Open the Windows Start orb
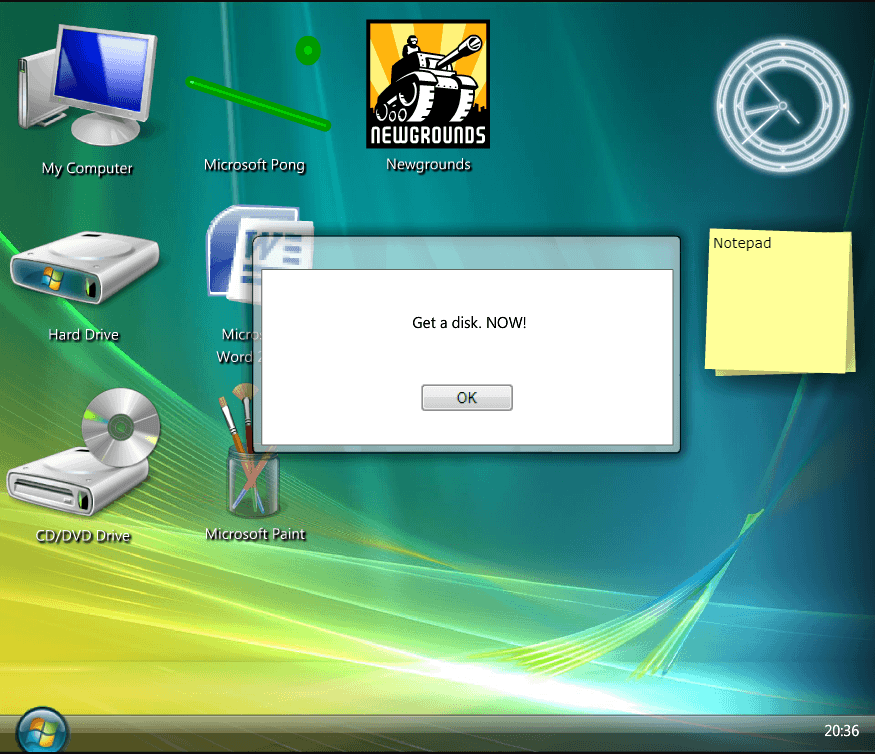This screenshot has height=754, width=875. pos(42,731)
